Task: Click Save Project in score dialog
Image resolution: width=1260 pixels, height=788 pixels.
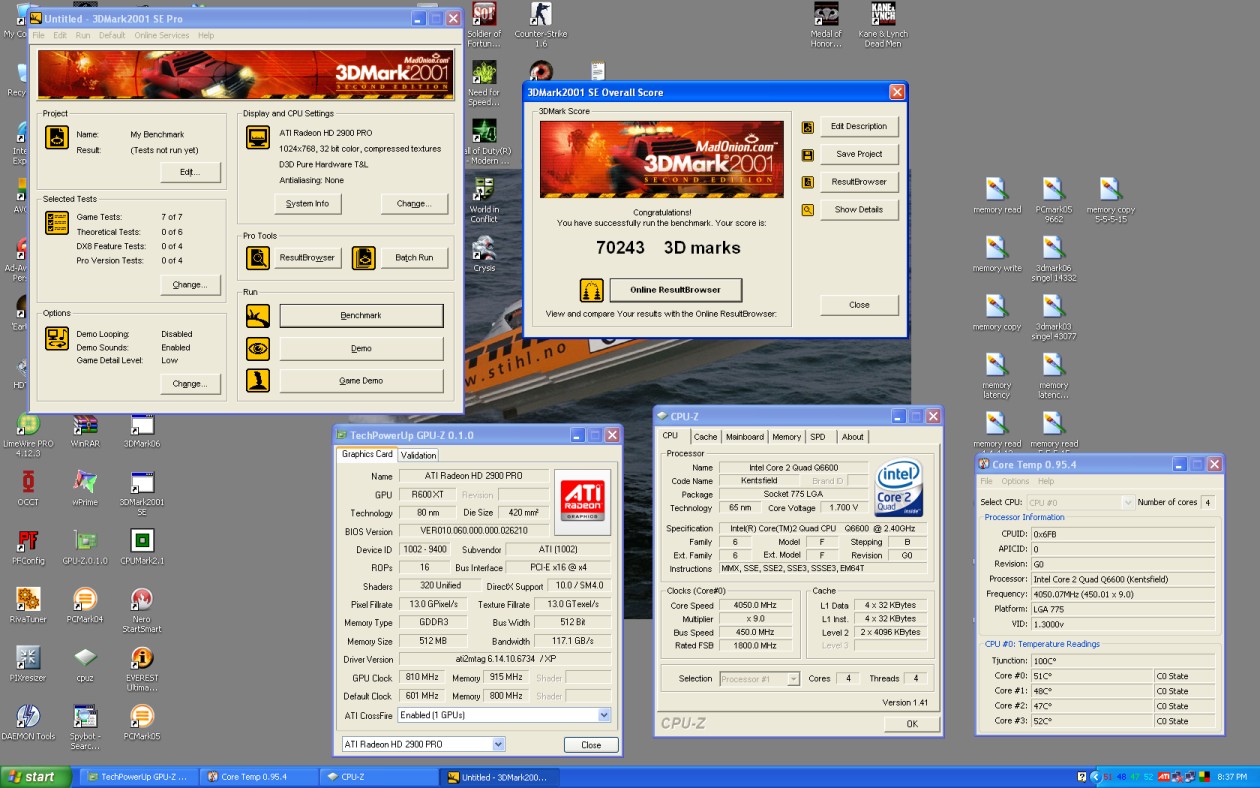Action: [x=859, y=154]
